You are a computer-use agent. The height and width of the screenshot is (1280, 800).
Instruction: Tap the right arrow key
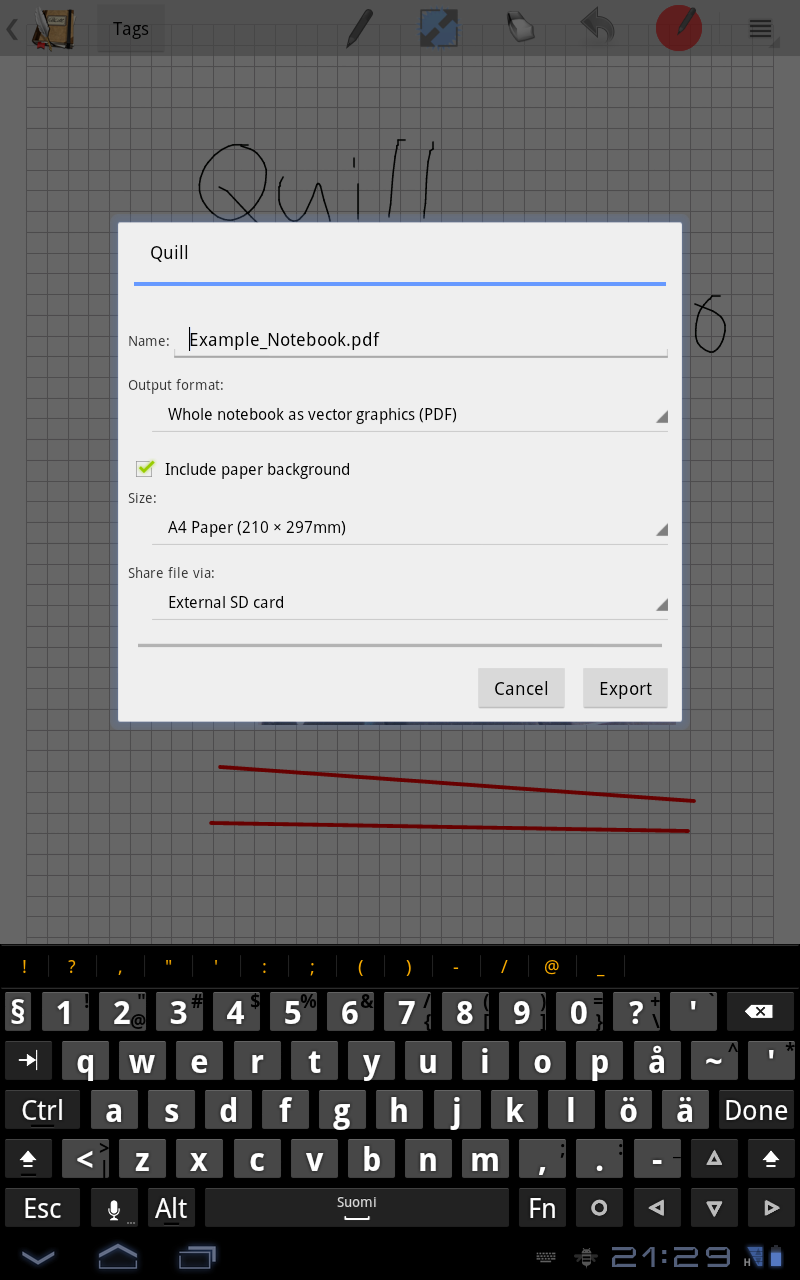coord(771,1208)
